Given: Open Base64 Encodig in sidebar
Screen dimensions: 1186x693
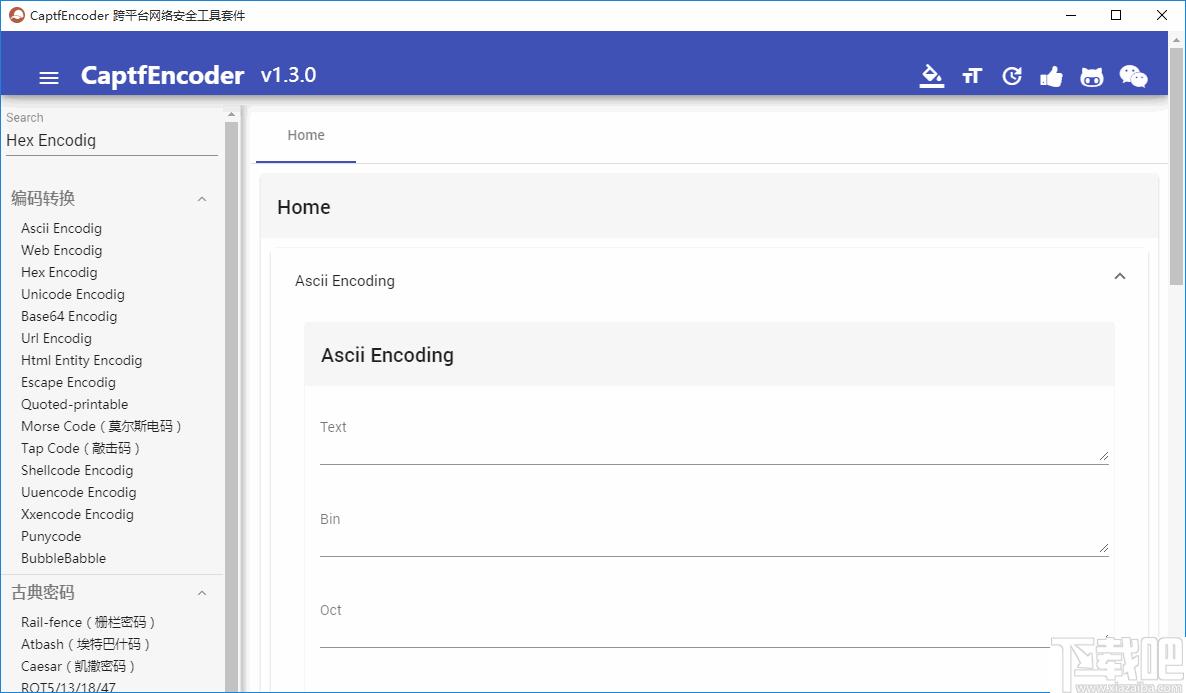Looking at the screenshot, I should click(x=69, y=316).
